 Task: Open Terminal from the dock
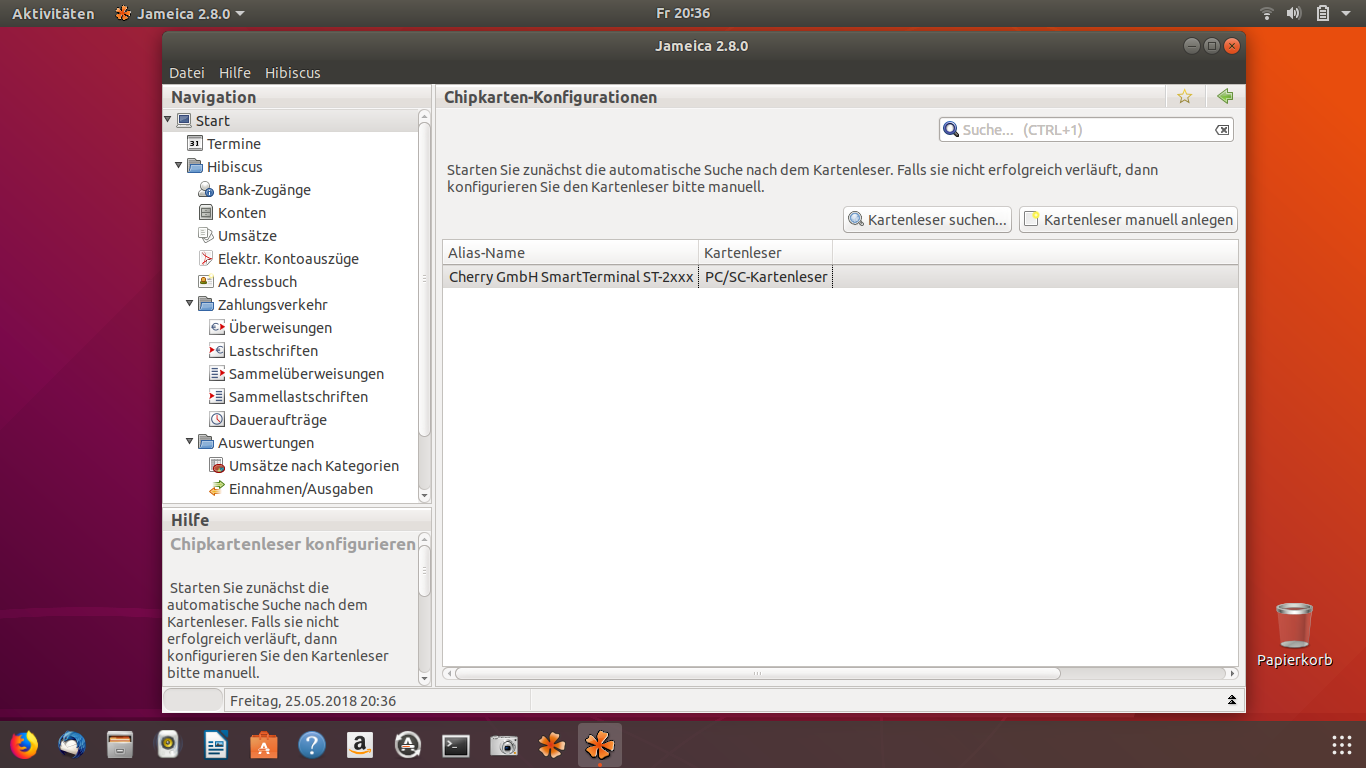coord(456,745)
